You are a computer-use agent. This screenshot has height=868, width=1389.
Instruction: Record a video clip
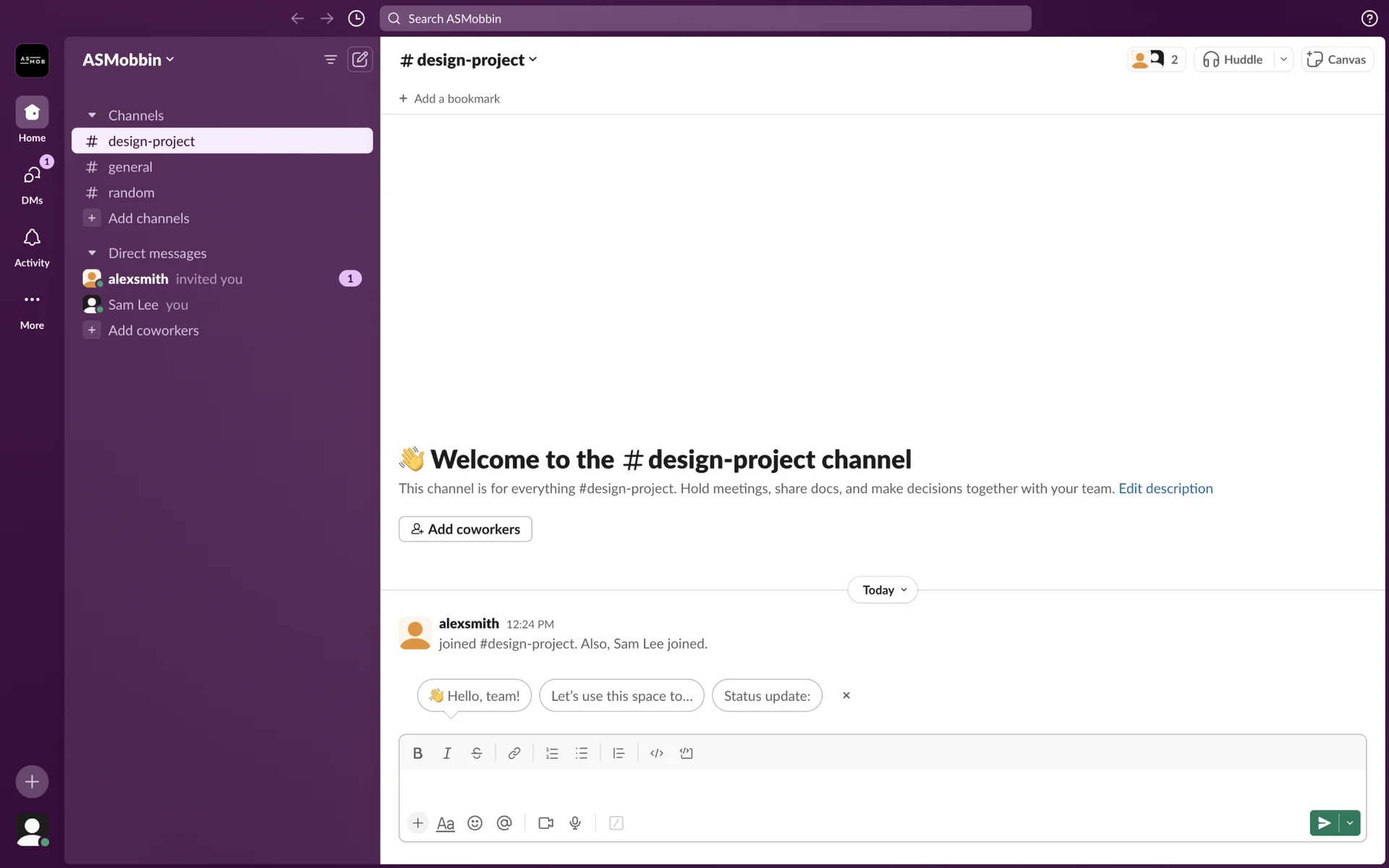click(x=545, y=823)
